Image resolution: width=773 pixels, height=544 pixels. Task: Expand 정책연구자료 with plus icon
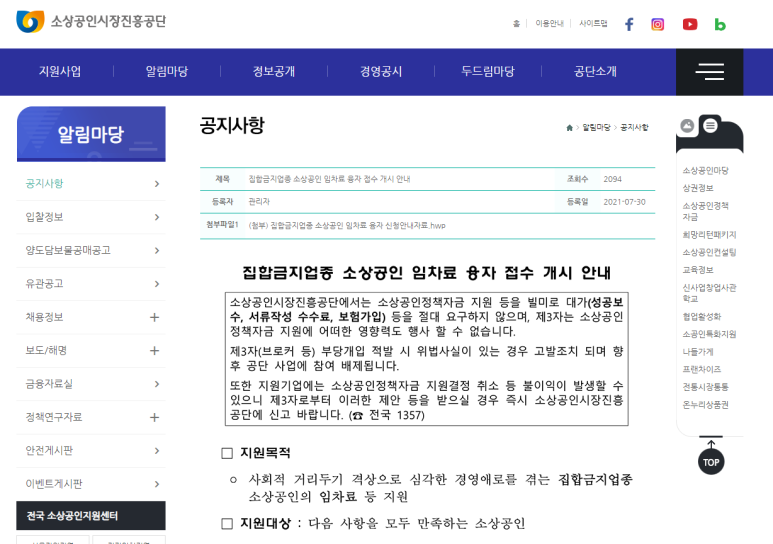[x=154, y=418]
